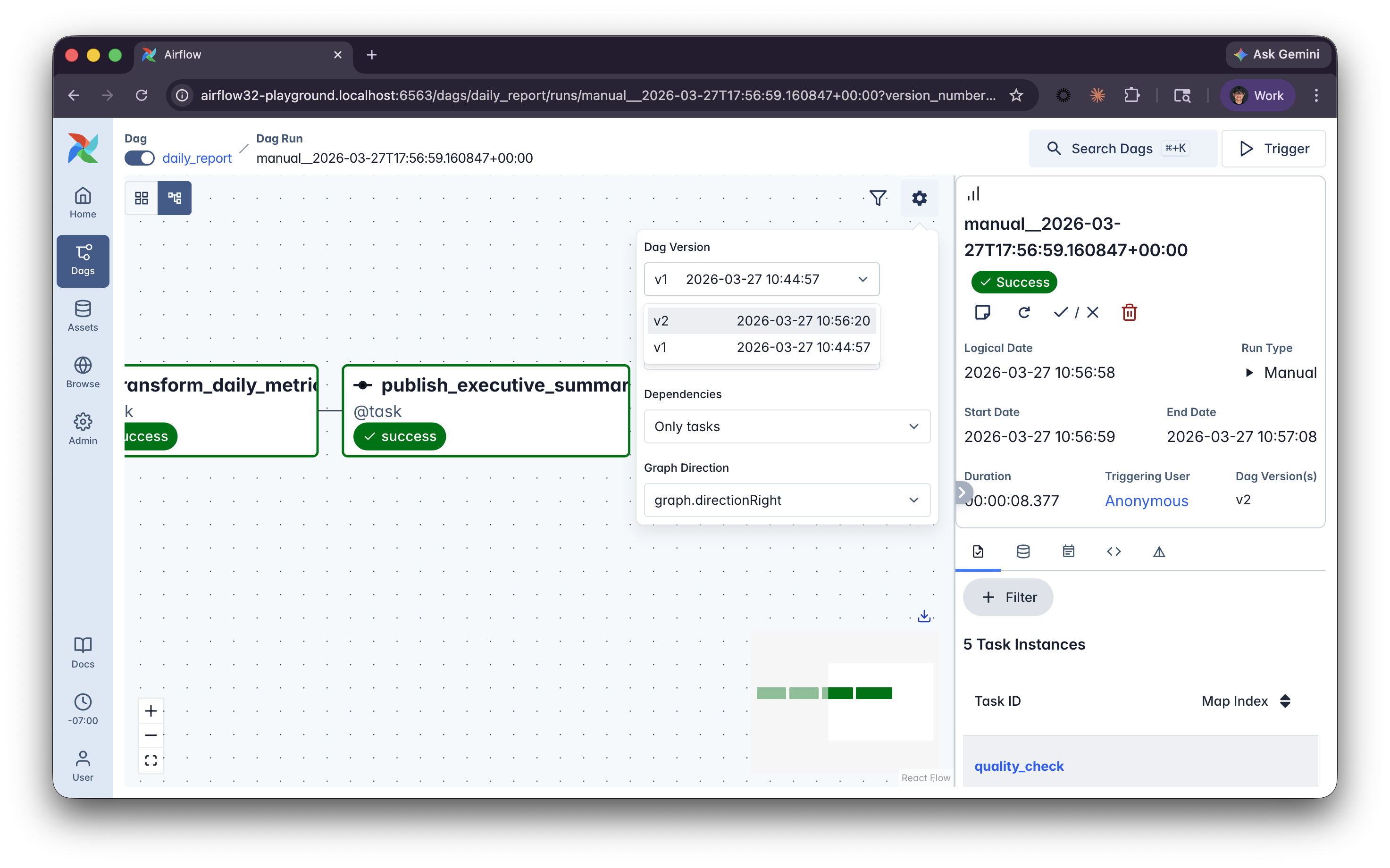
Task: Close the graph settings gear popover
Action: click(x=919, y=198)
